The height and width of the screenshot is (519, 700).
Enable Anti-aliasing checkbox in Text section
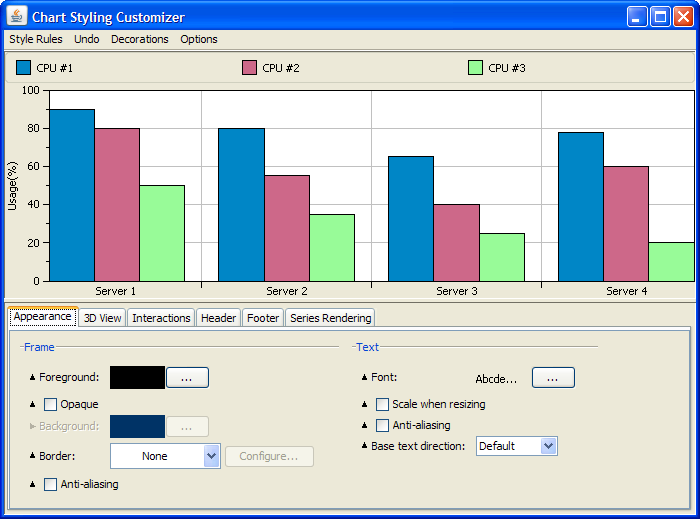click(x=383, y=425)
